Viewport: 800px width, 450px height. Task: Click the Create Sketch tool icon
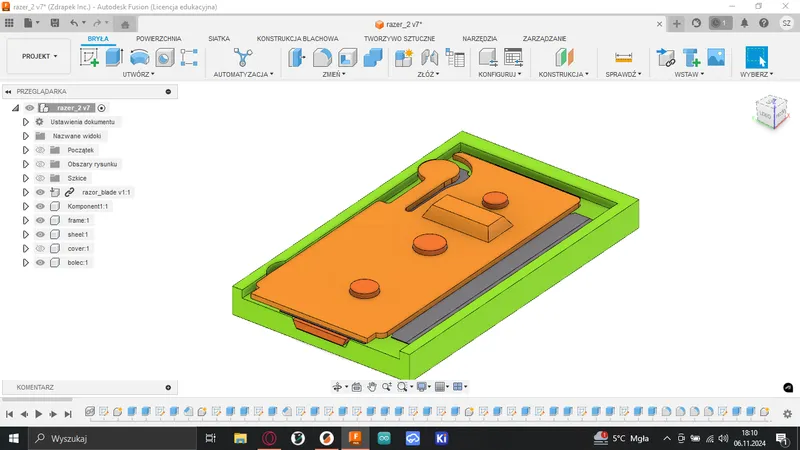[90, 58]
